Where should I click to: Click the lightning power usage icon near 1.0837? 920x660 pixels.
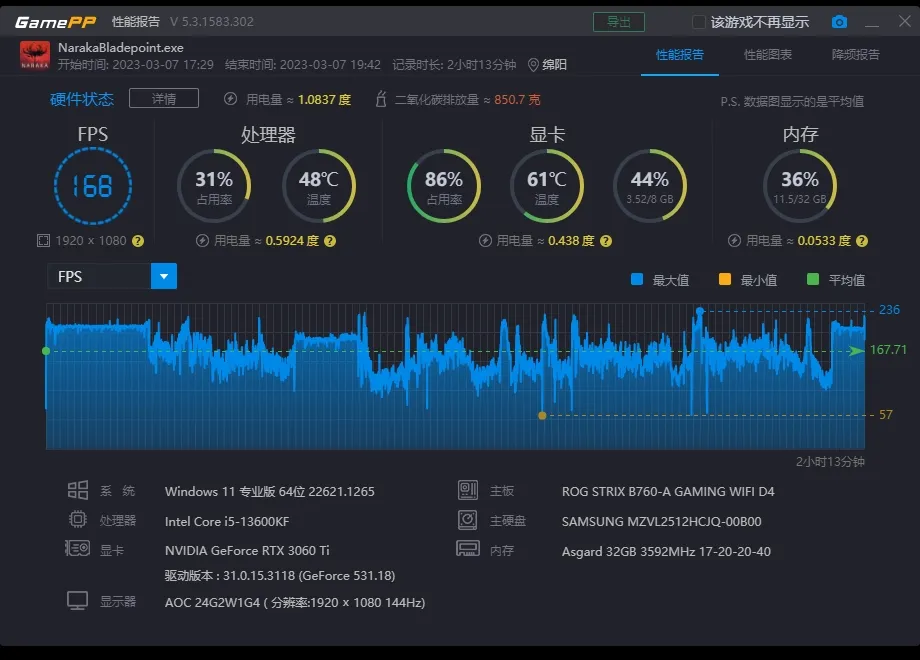(231, 99)
